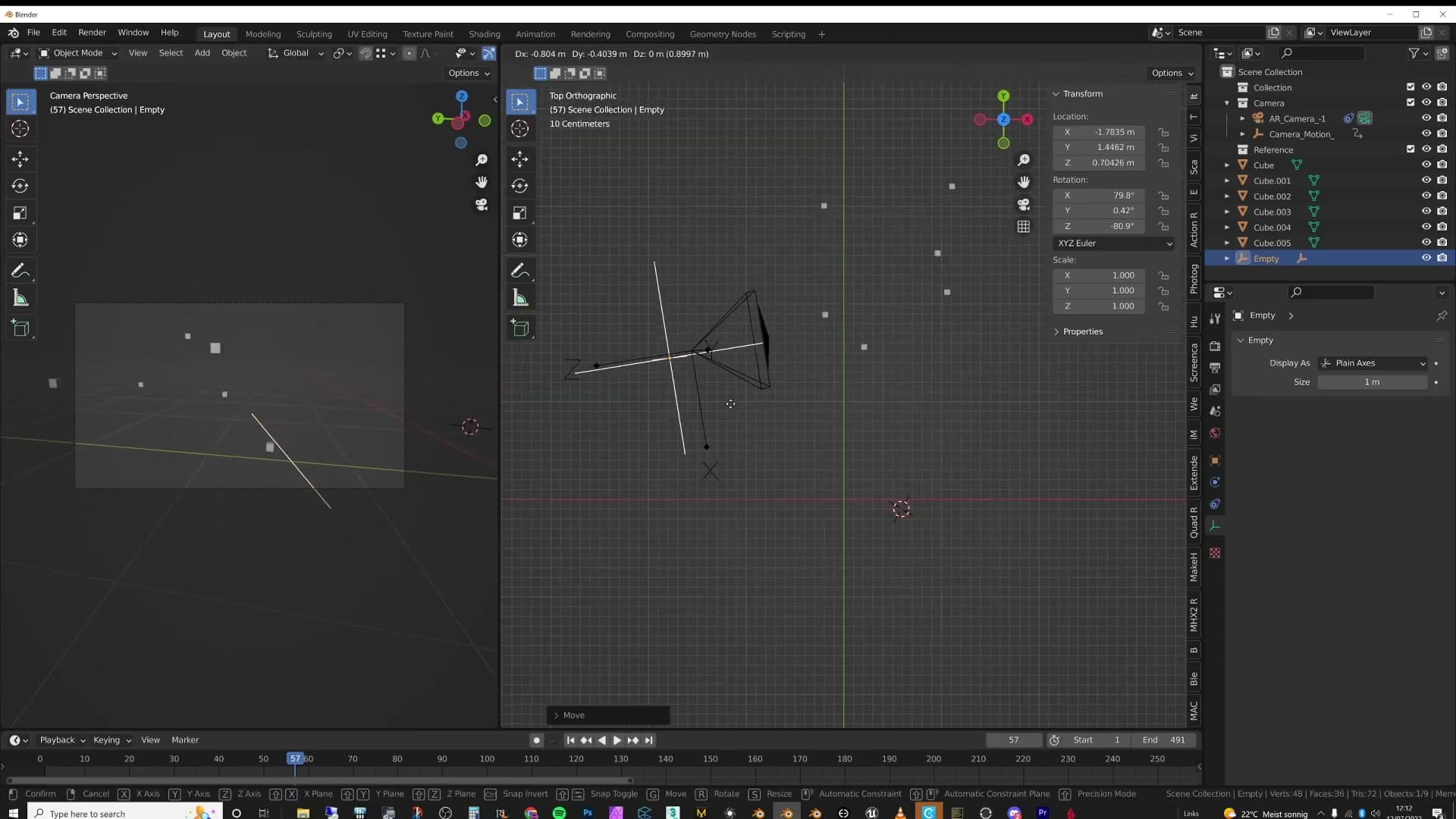Viewport: 1456px width, 819px height.
Task: Select the Measure tool in camera viewport
Action: click(x=20, y=298)
